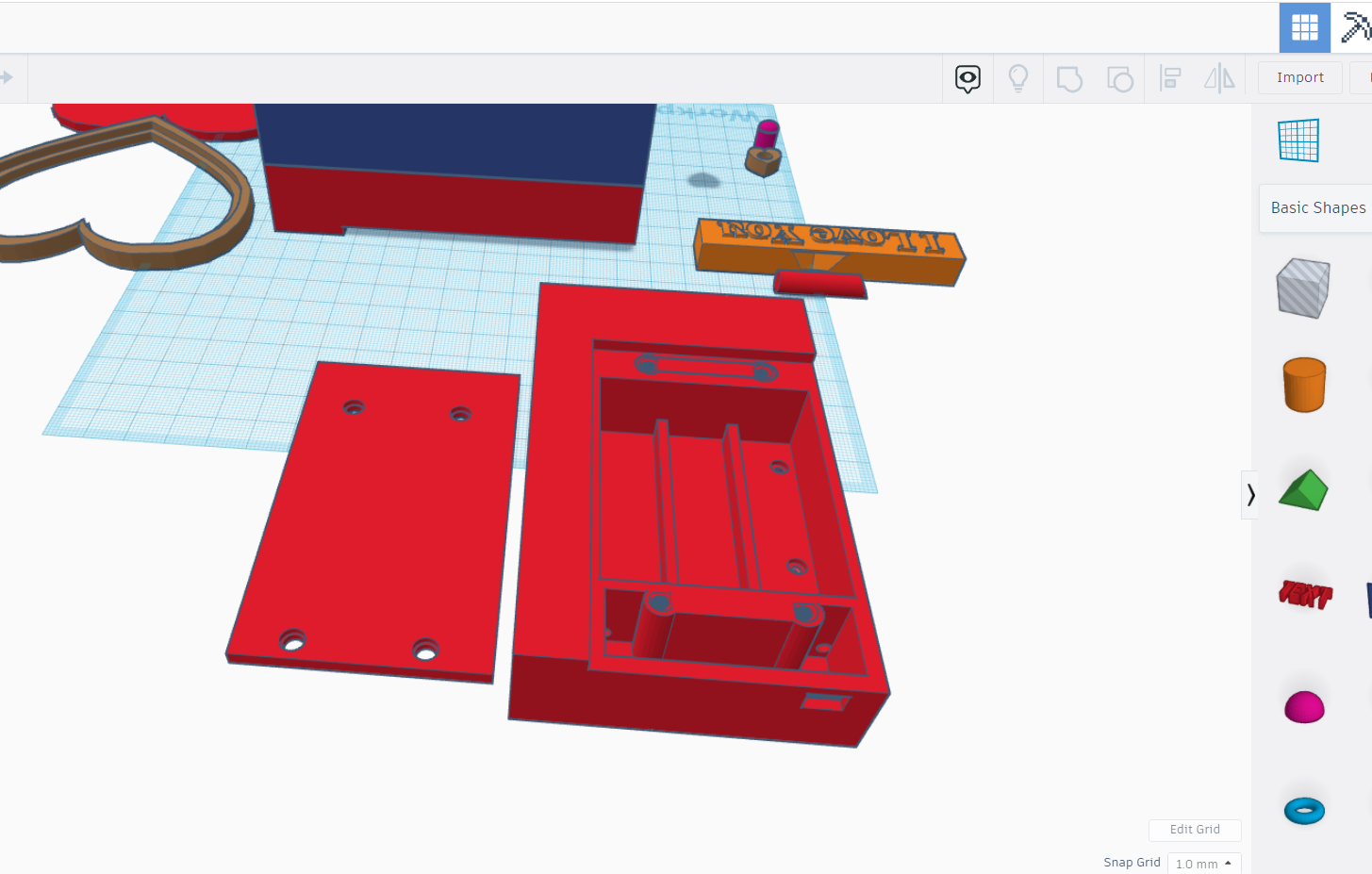
Task: Click the Ungroup shapes icon
Action: click(1119, 78)
